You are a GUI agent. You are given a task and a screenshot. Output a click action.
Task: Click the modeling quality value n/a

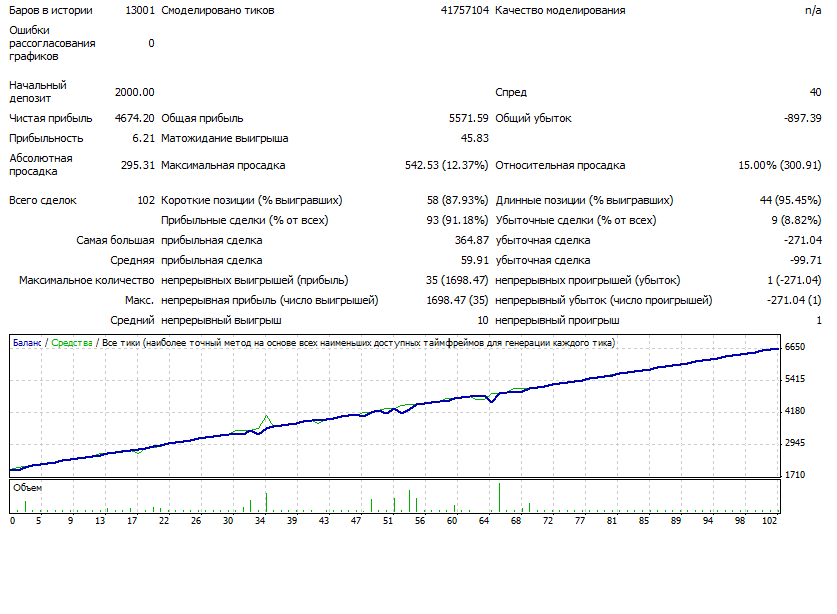pos(813,10)
